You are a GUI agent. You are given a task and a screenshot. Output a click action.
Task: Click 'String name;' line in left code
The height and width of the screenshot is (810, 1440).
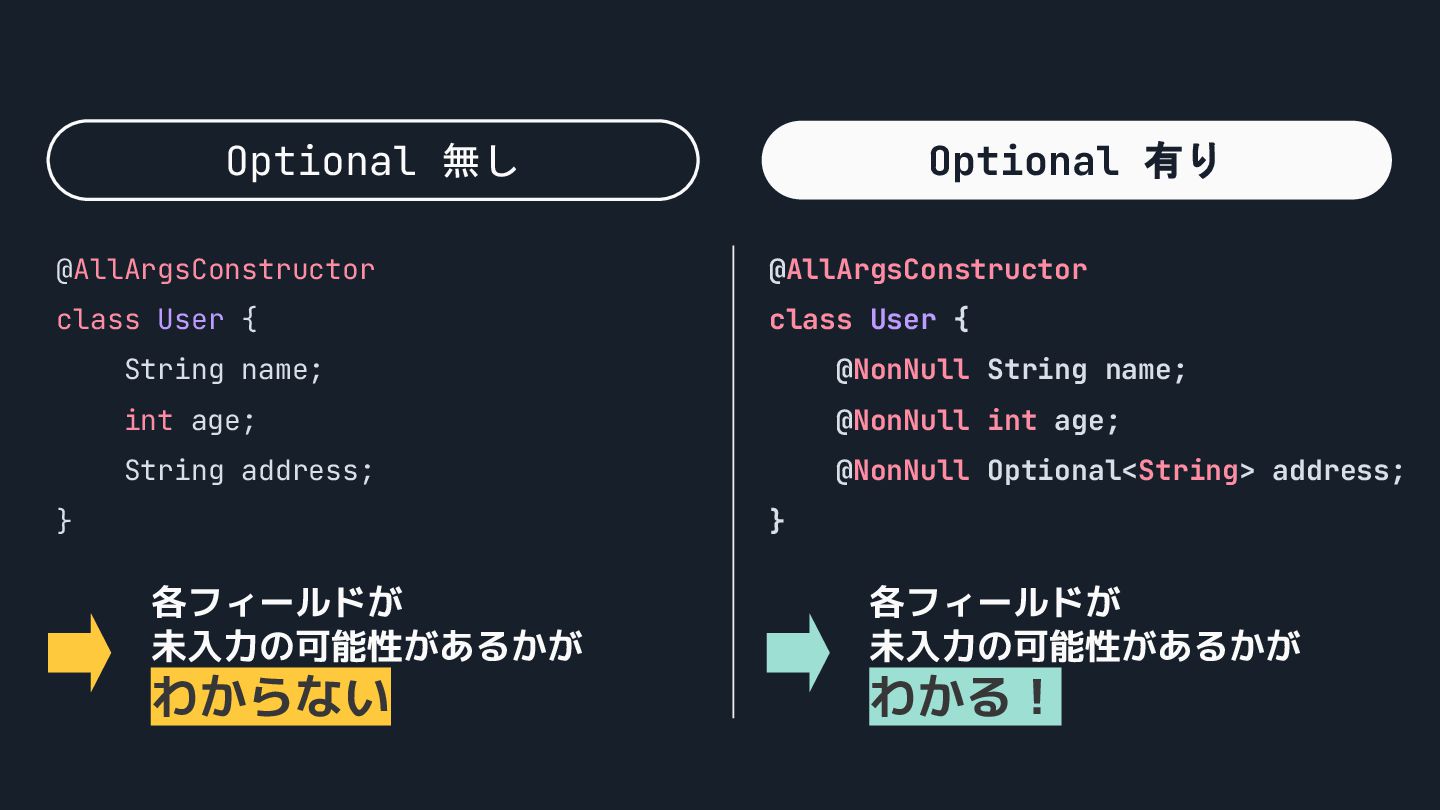[x=224, y=370]
